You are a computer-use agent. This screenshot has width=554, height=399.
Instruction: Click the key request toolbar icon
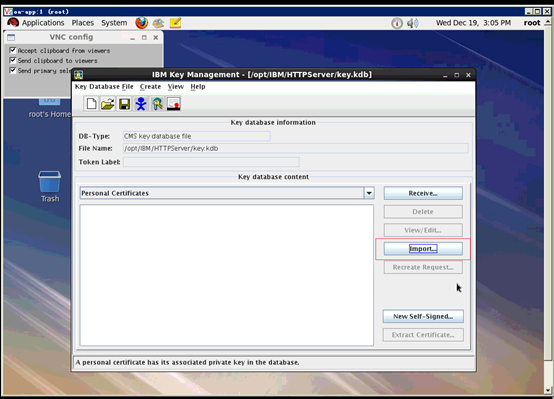click(x=157, y=104)
